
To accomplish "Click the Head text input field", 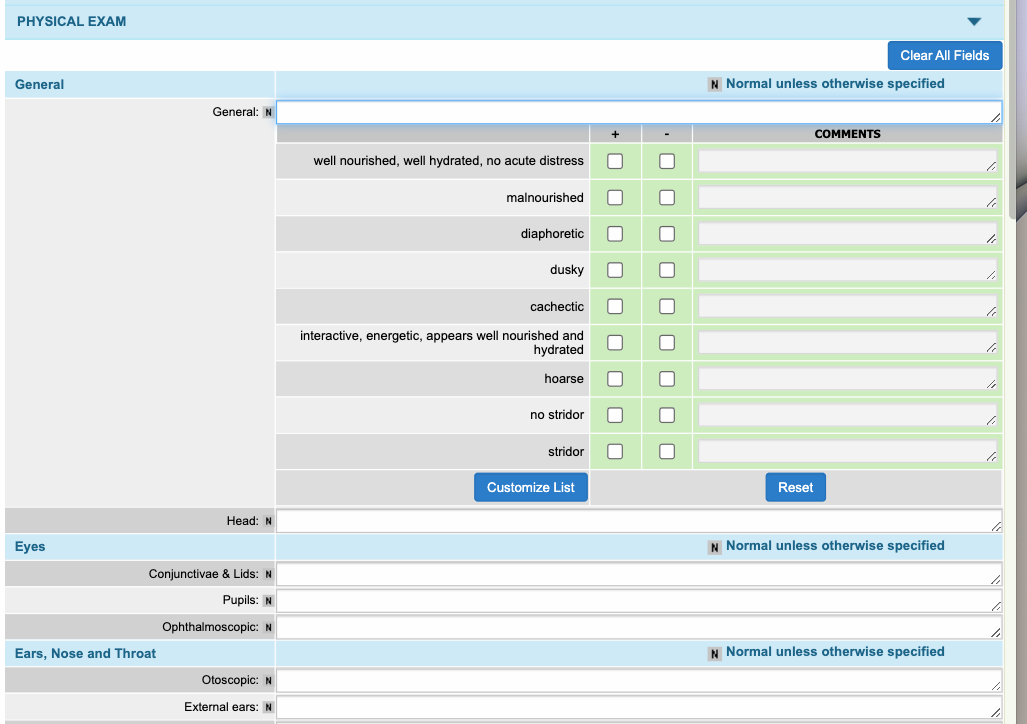I will coord(637,521).
